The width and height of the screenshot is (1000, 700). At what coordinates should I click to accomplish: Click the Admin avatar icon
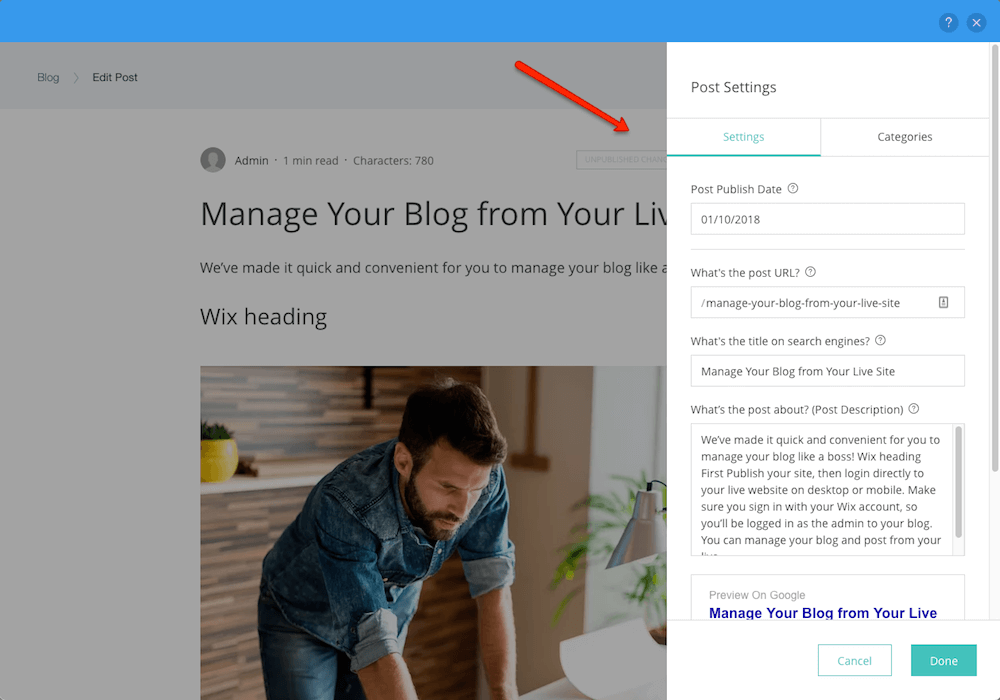click(213, 160)
